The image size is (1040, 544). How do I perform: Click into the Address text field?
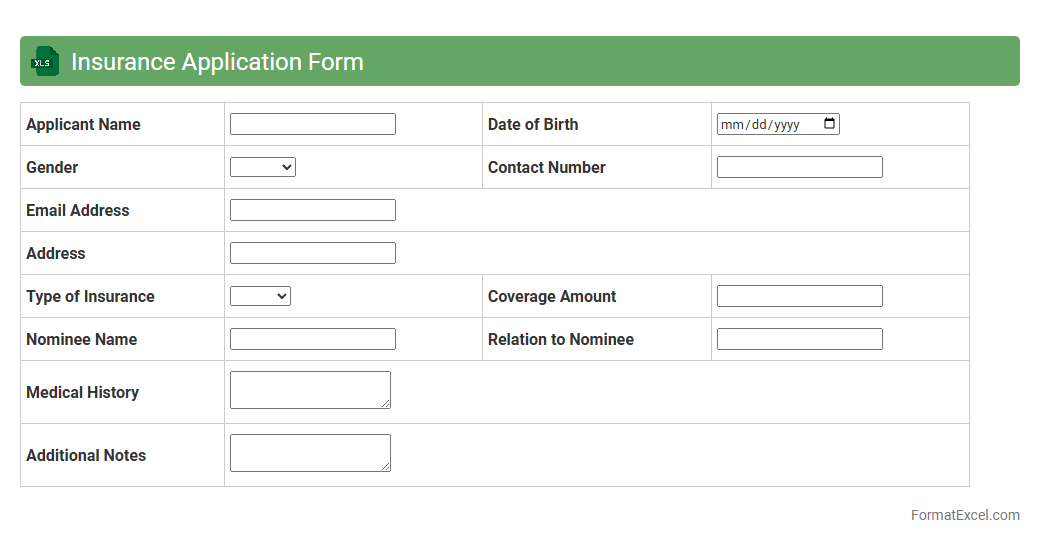coord(312,253)
